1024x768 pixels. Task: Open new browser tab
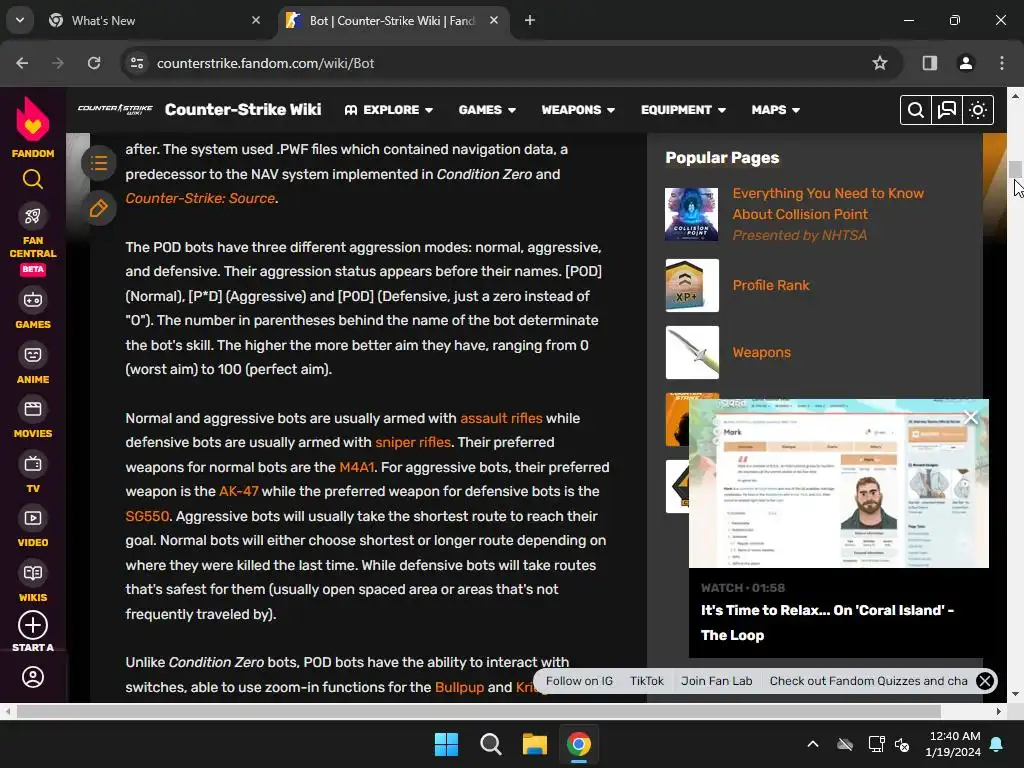[530, 20]
